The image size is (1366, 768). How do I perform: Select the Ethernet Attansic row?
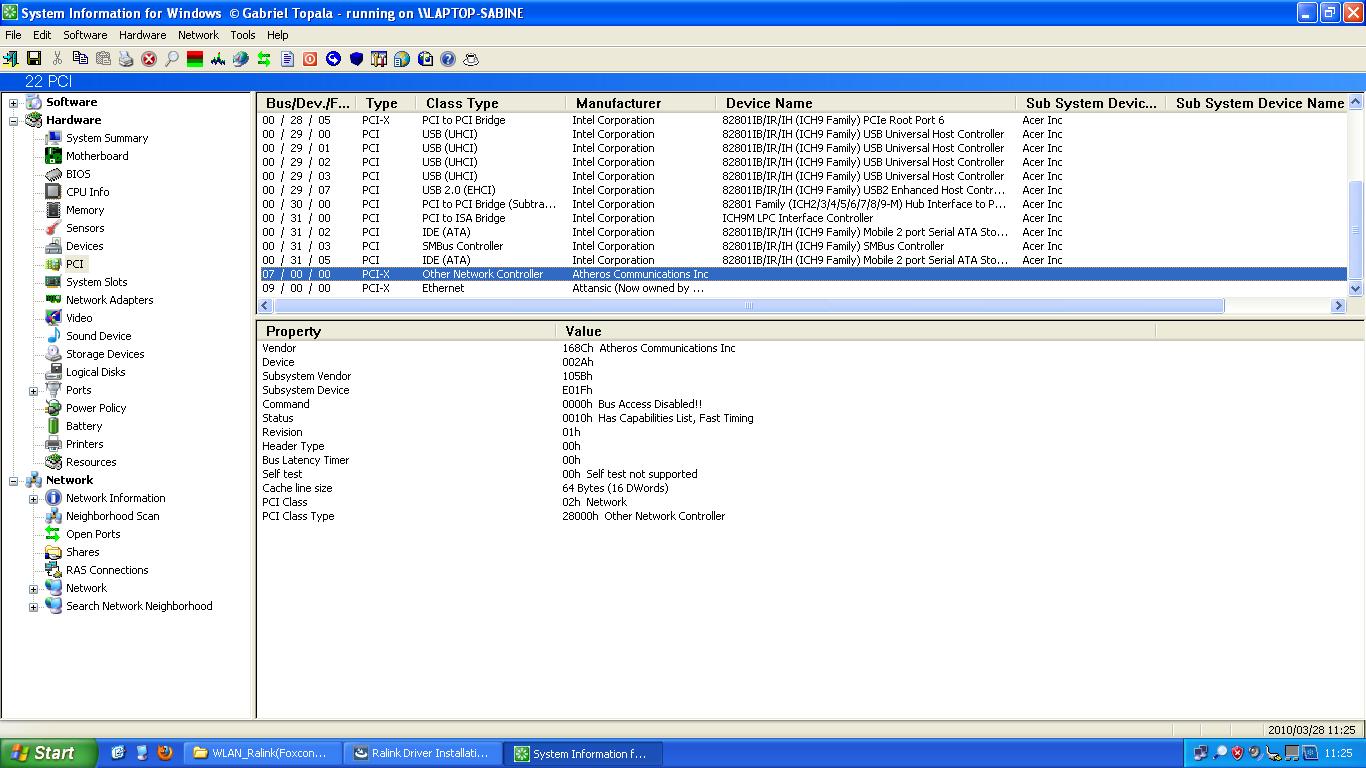[803, 288]
